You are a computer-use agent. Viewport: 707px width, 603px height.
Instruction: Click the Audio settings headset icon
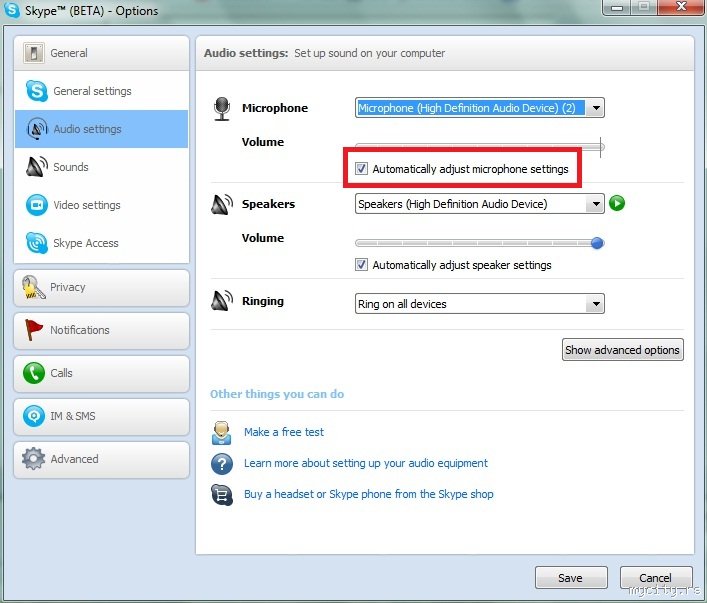click(37, 129)
